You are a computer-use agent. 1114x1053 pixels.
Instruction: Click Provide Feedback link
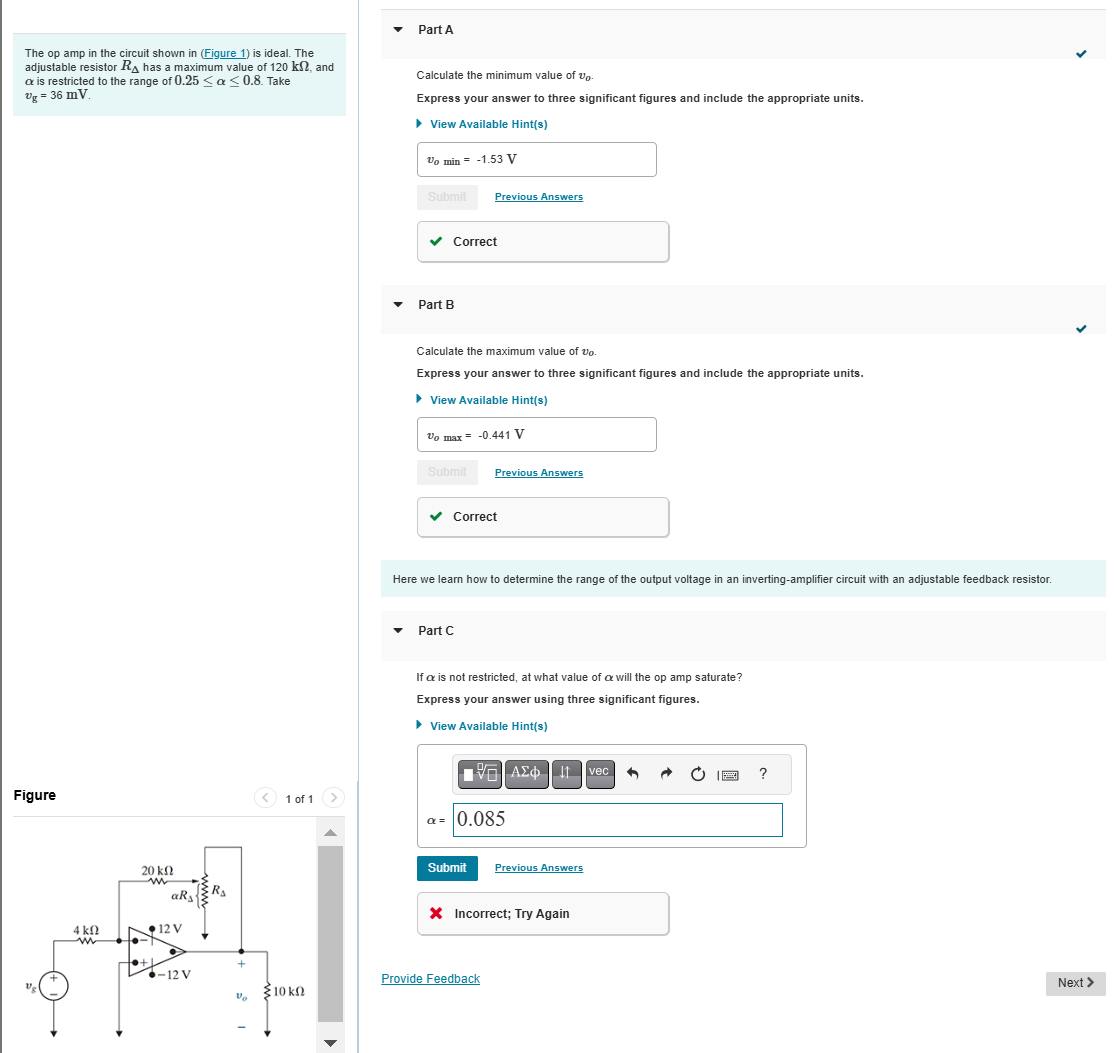[431, 978]
